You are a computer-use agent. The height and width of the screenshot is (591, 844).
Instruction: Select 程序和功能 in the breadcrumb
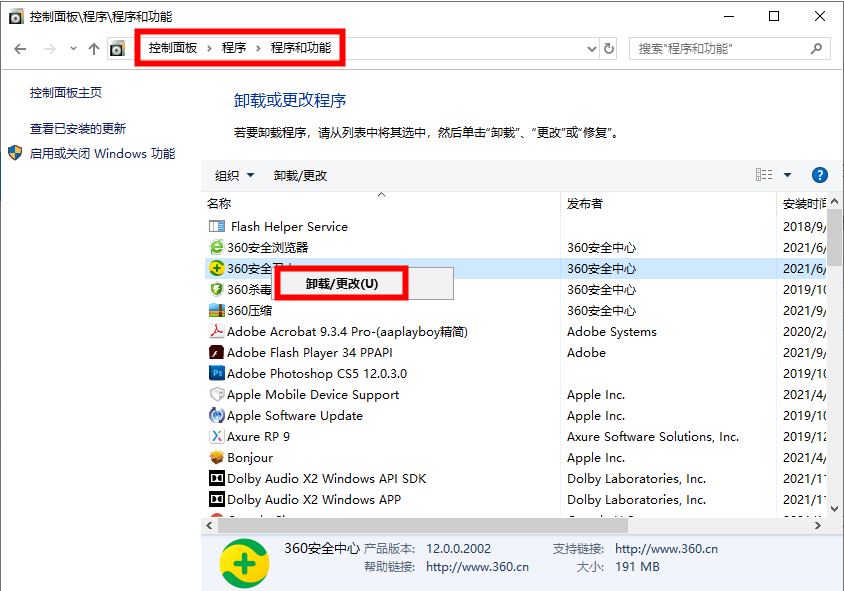301,48
